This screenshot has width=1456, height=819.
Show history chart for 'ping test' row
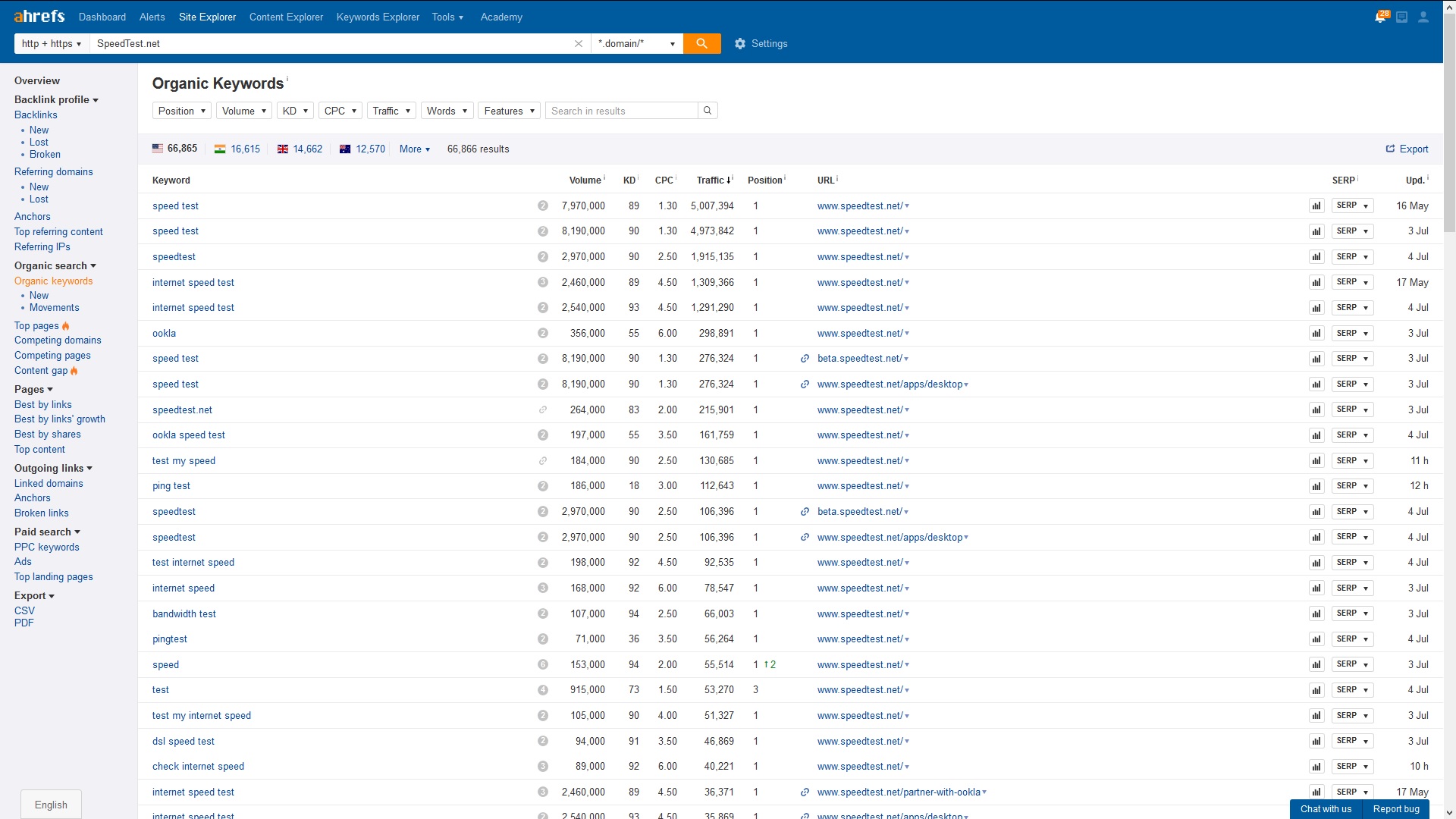tap(1316, 486)
